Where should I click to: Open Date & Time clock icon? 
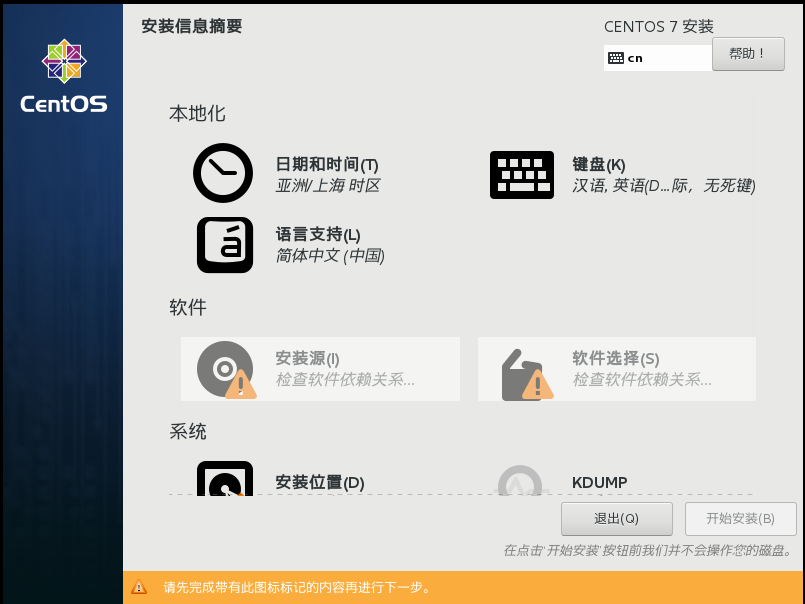[x=223, y=173]
